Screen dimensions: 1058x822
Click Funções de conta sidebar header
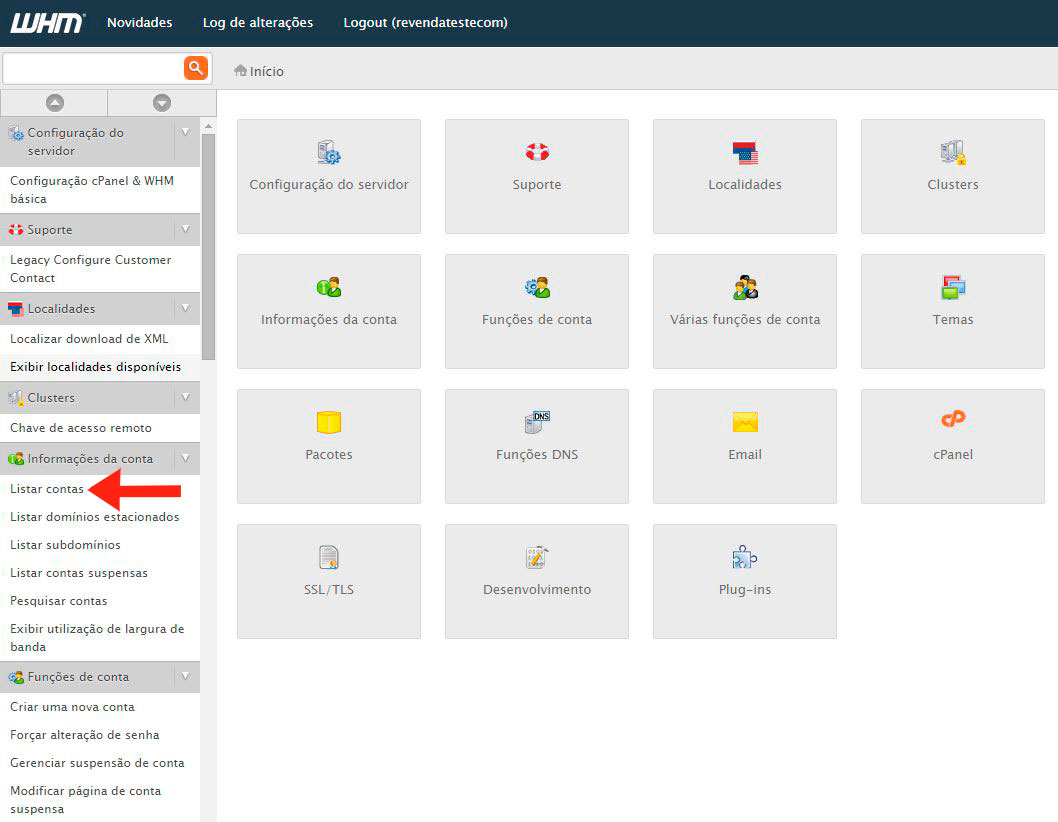(100, 676)
